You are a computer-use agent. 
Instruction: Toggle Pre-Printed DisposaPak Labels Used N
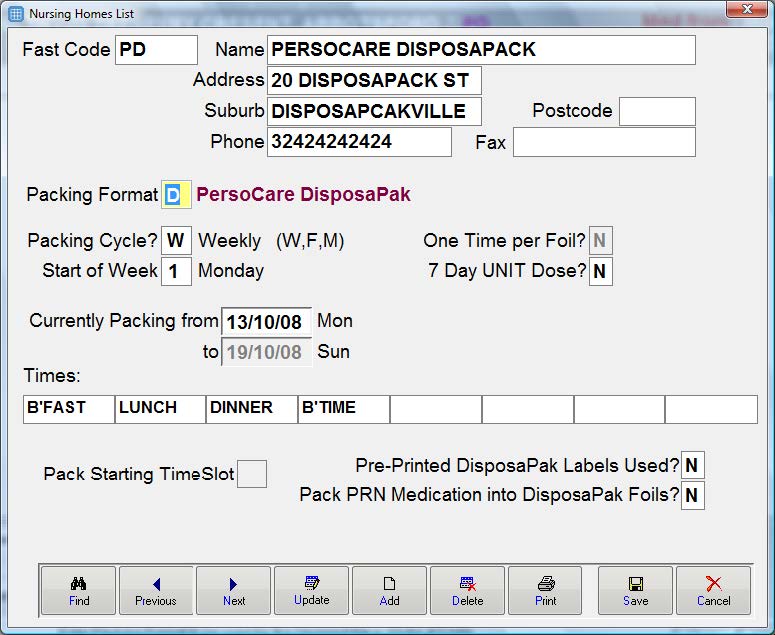tap(692, 465)
